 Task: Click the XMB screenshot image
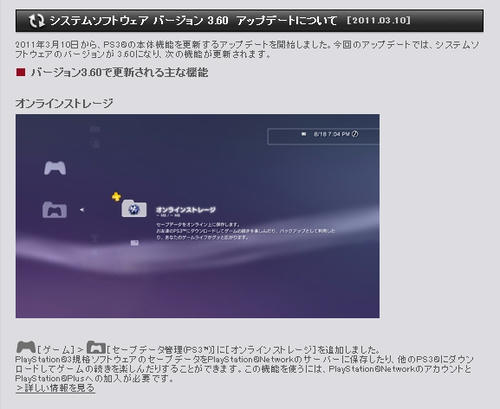pos(197,216)
